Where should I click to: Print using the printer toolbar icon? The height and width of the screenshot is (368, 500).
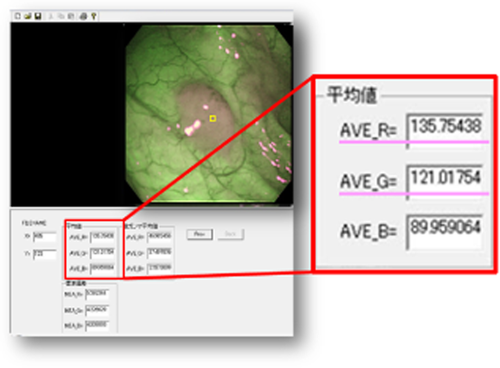click(x=83, y=16)
